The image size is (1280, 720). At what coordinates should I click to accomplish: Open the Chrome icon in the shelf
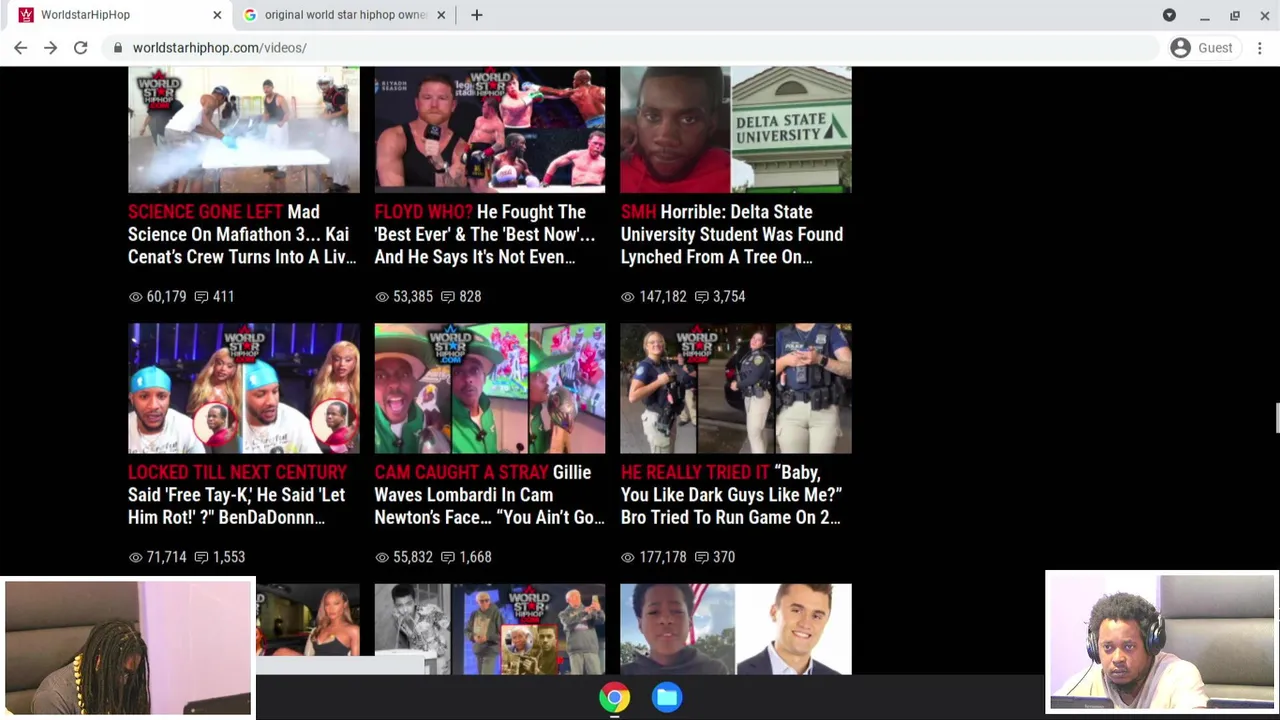tap(615, 697)
